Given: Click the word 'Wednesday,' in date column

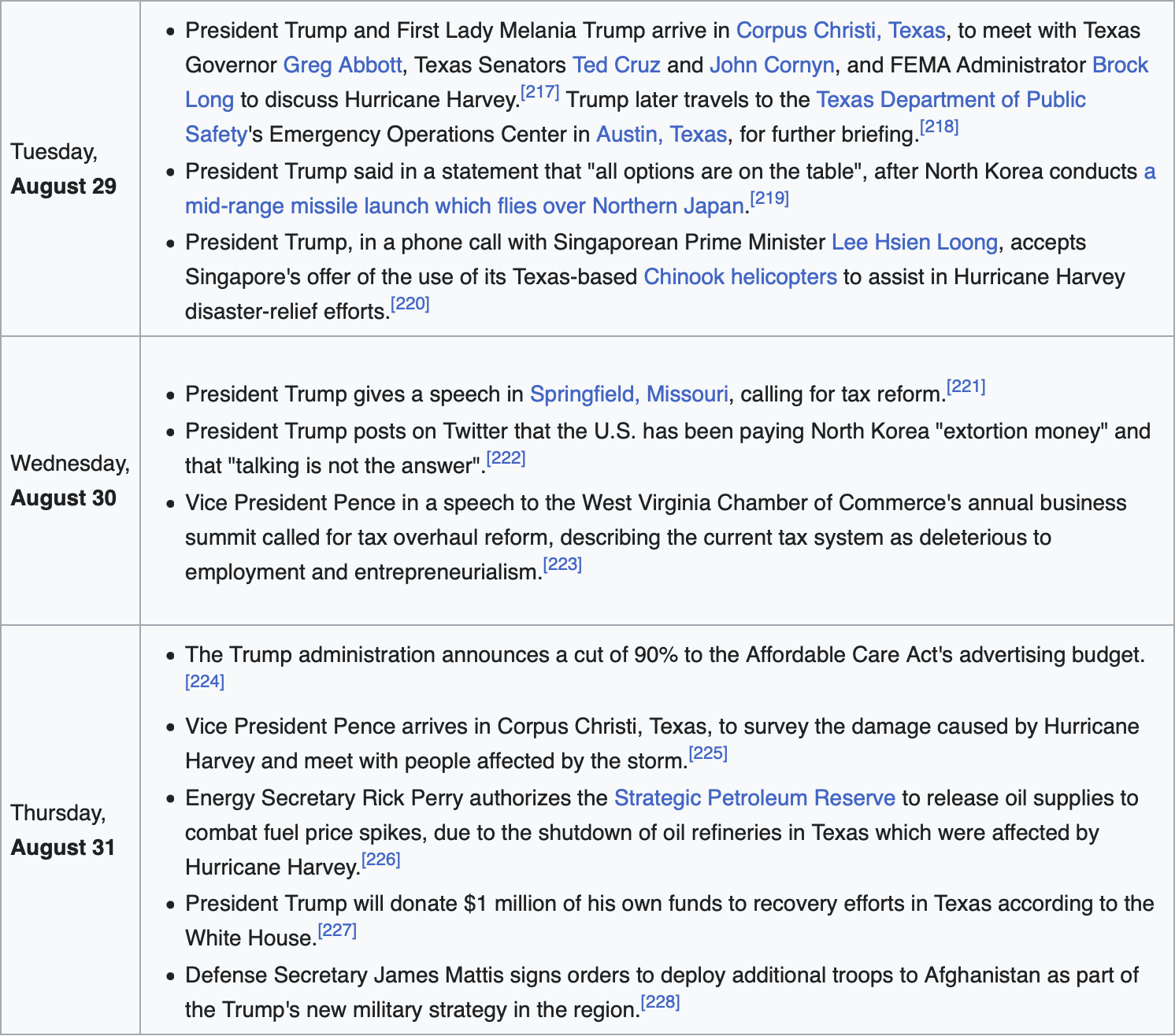Looking at the screenshot, I should click(x=70, y=464).
